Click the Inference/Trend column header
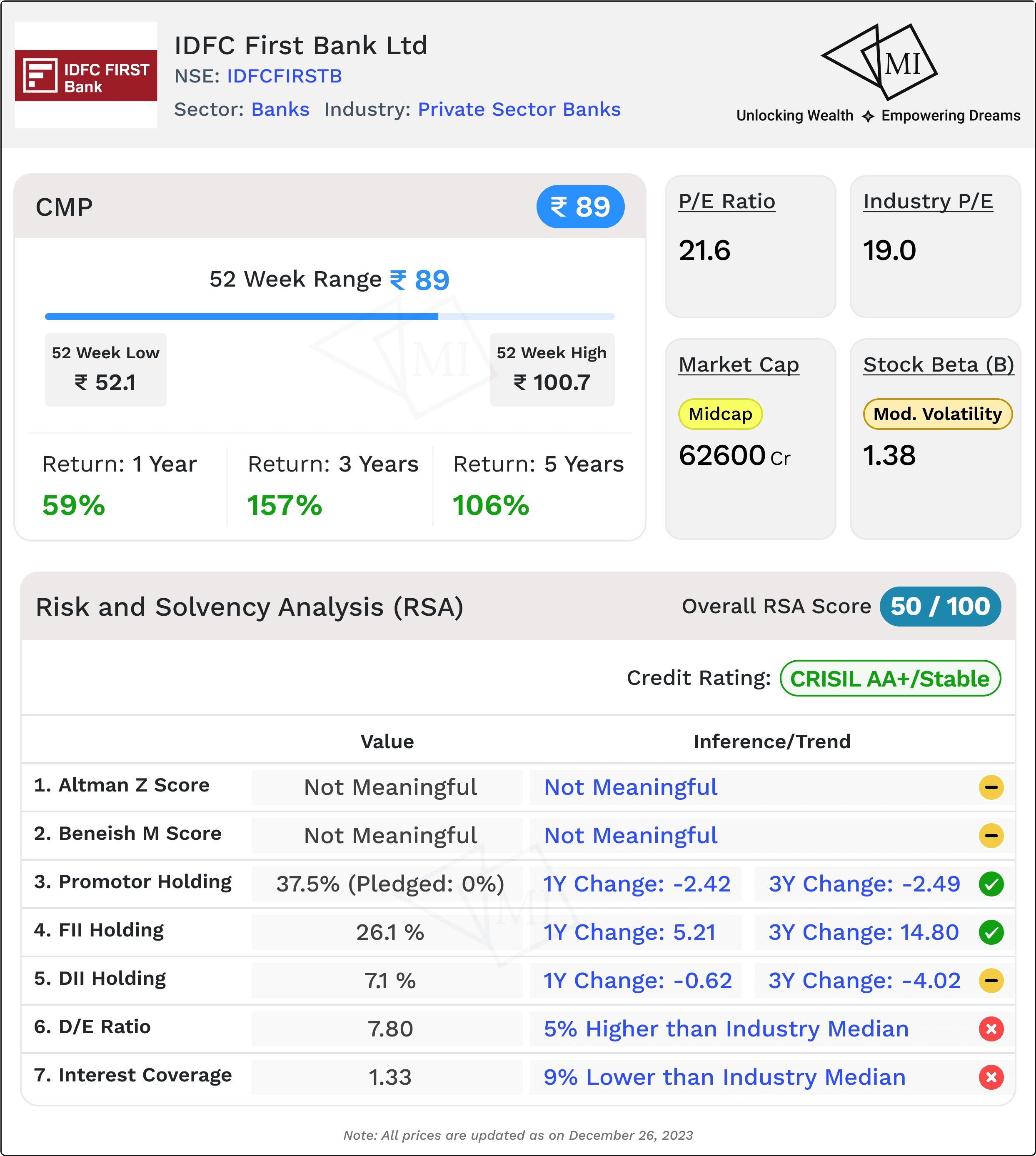1036x1156 pixels. point(772,742)
